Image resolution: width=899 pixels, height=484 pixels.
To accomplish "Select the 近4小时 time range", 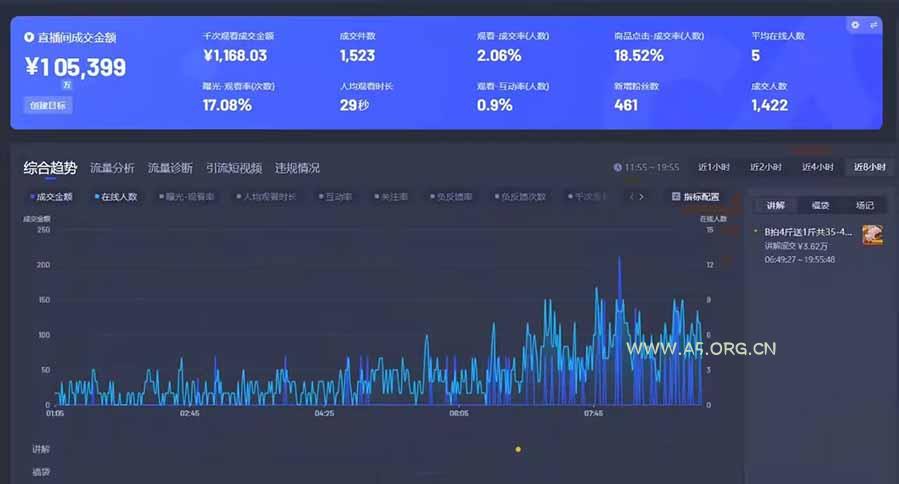I will [x=817, y=167].
